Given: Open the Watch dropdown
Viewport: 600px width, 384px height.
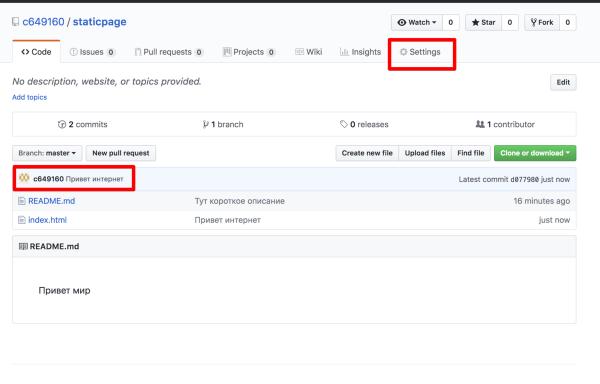Looking at the screenshot, I should (417, 23).
